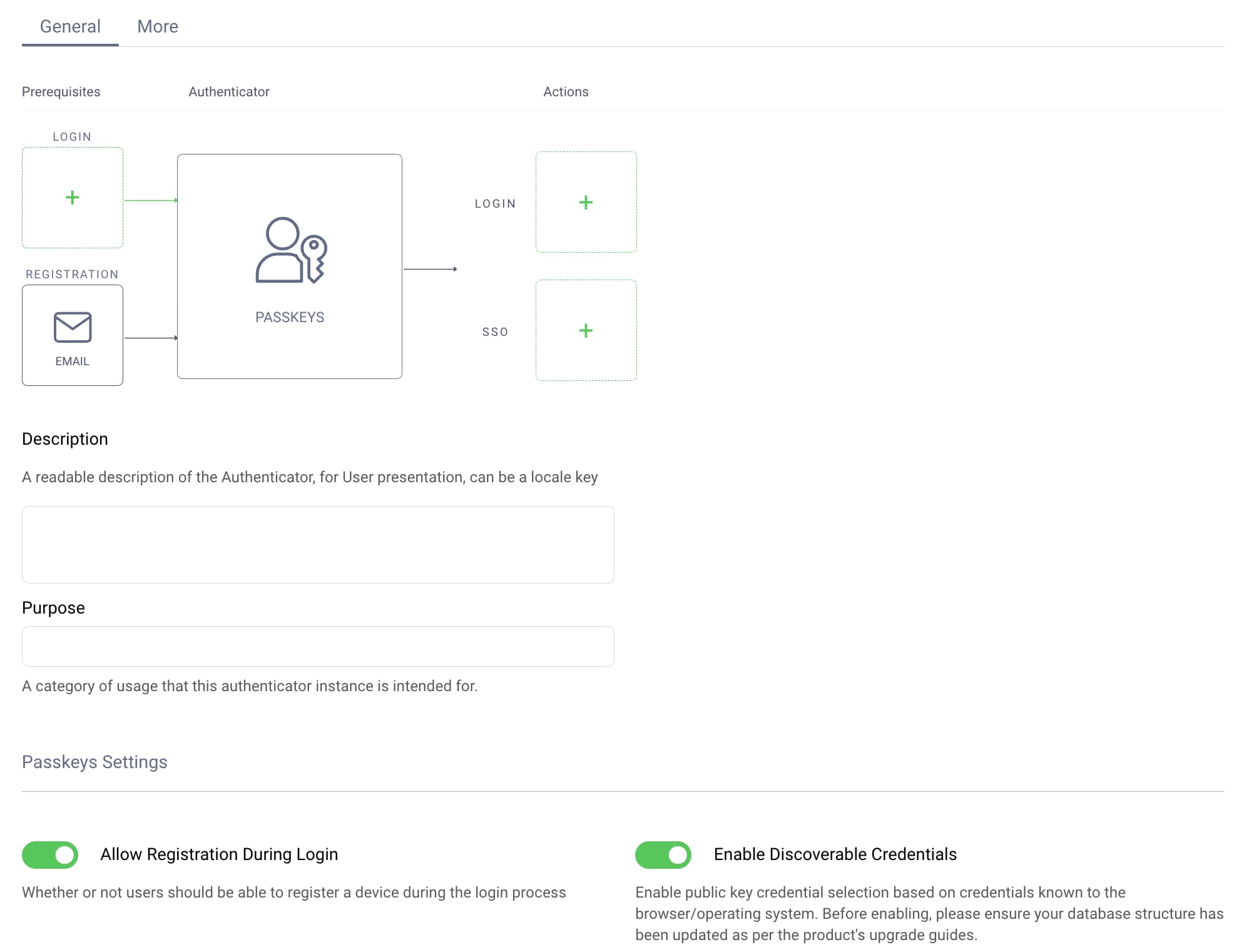Screen dimensions: 1249x952
Task: Click the SSO label beside action box
Action: tap(495, 332)
